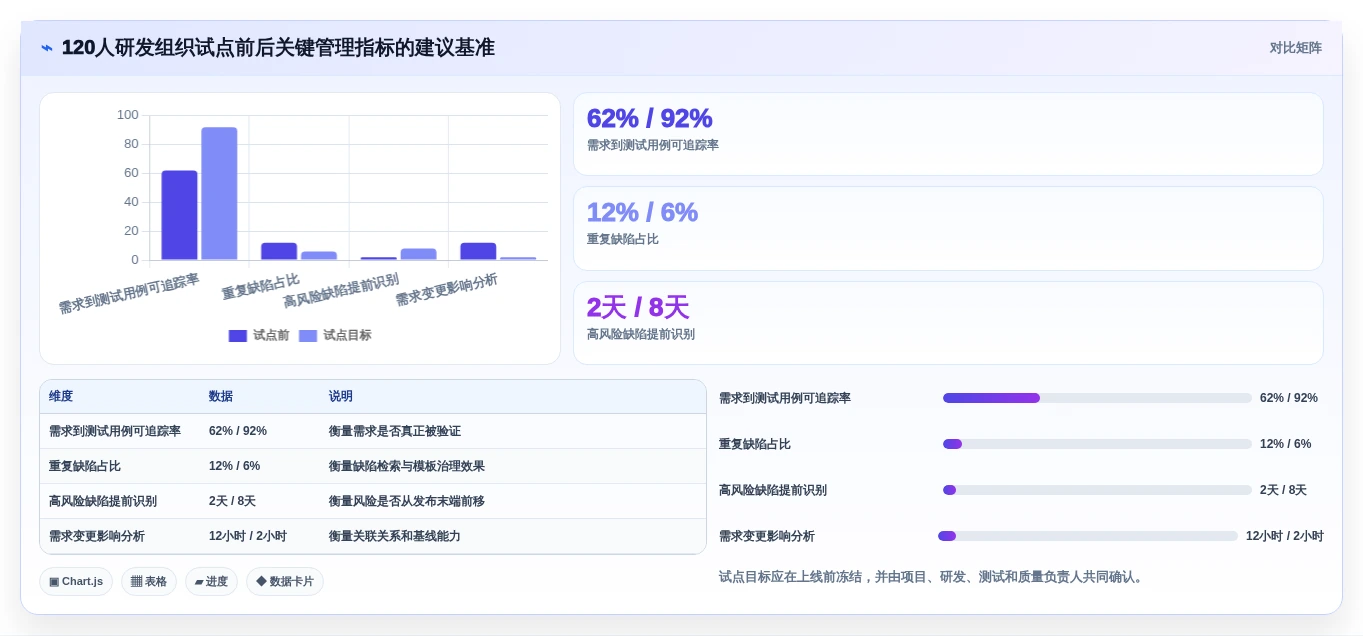Viewport: 1363px width, 636px height.
Task: Click the chart axis label 重复缺陷占比
Action: [260, 287]
